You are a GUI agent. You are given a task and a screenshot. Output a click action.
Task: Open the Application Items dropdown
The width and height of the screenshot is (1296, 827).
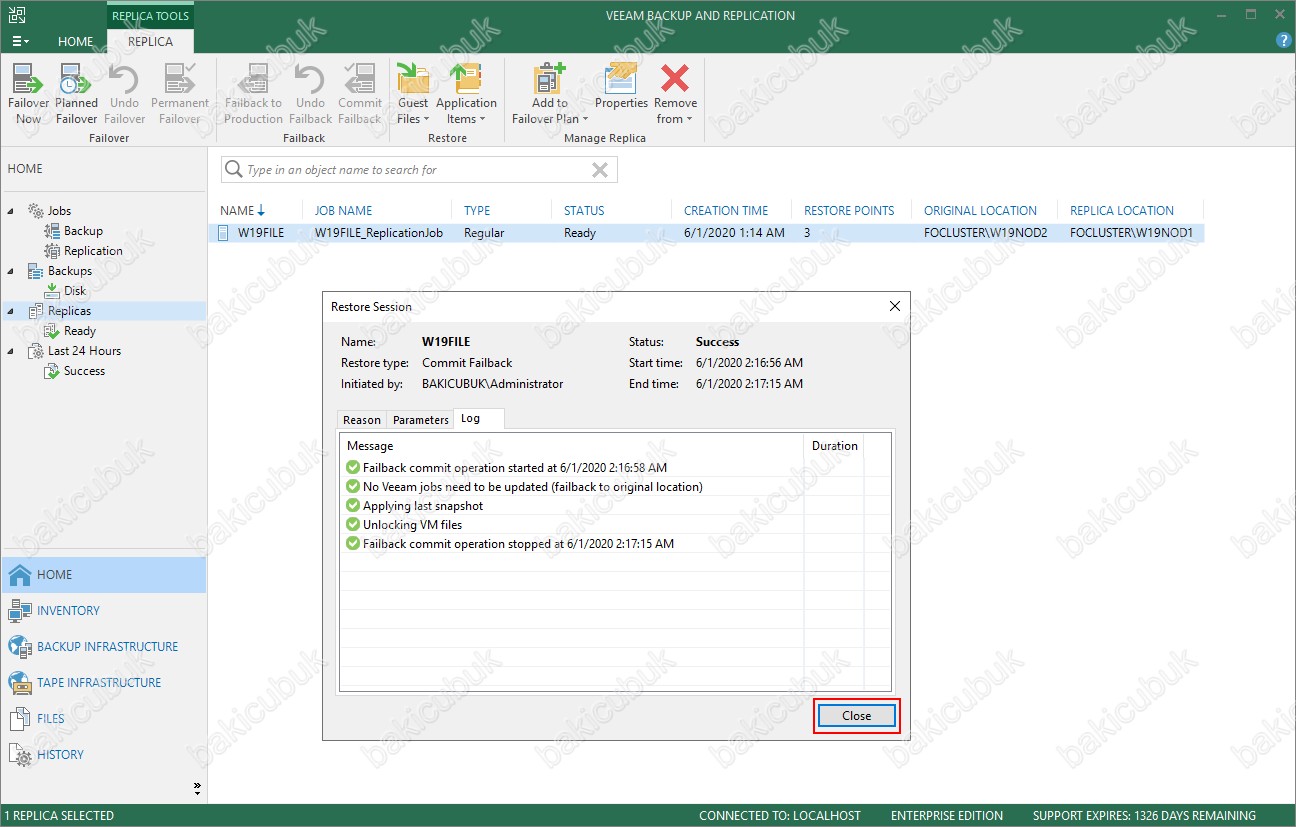coord(466,94)
